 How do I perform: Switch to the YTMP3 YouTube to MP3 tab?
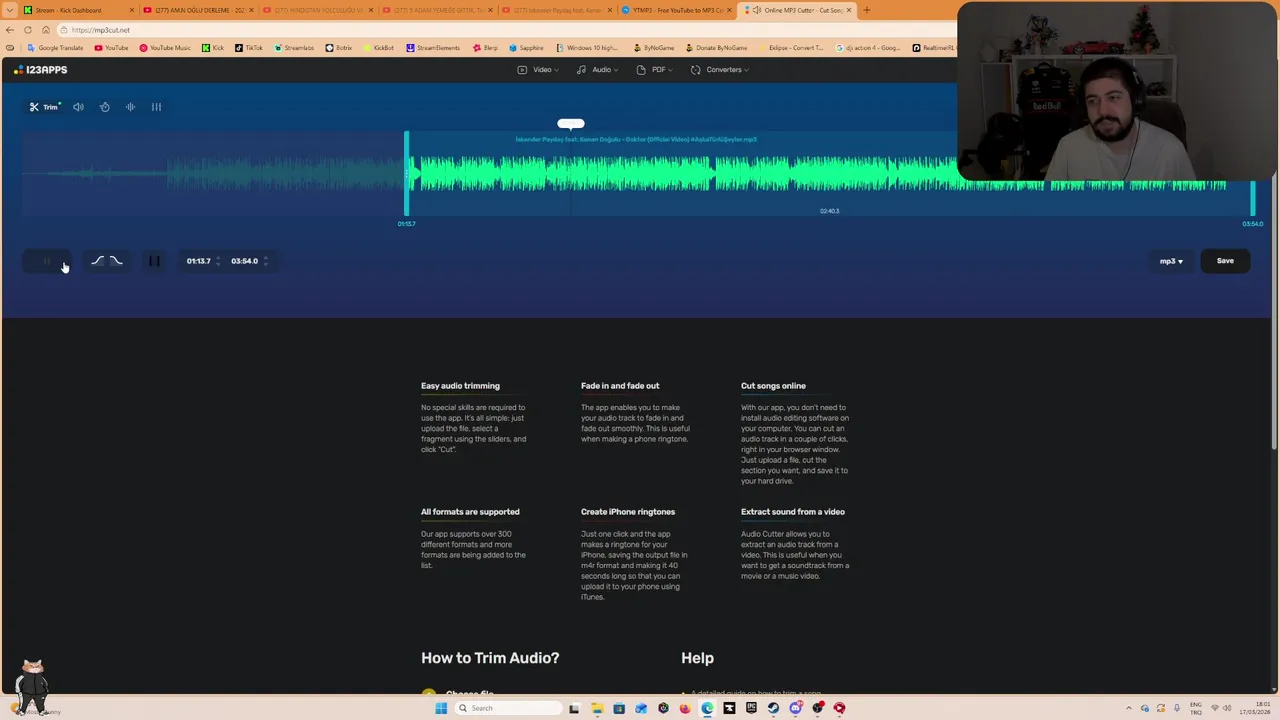[x=677, y=10]
